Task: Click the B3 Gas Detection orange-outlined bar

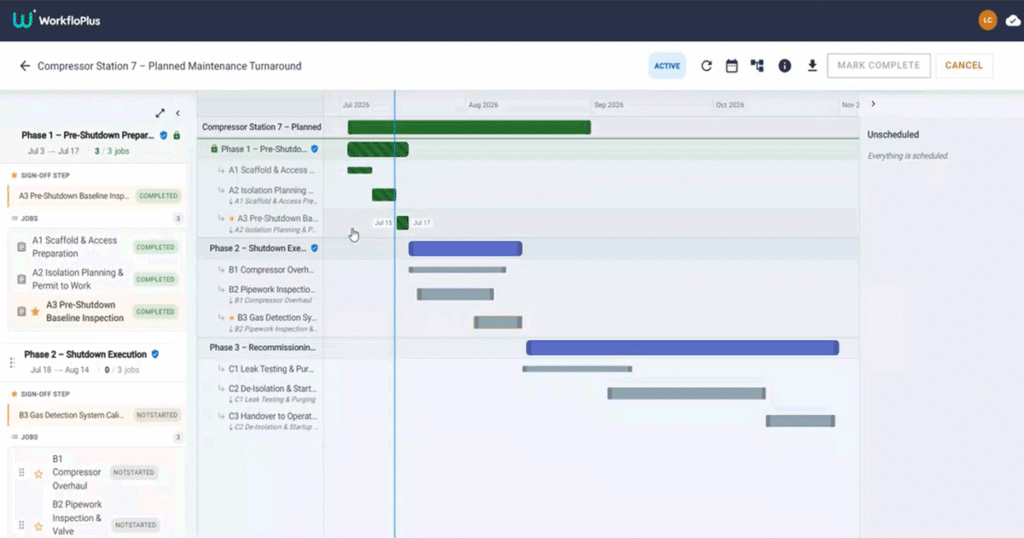Action: tap(498, 322)
